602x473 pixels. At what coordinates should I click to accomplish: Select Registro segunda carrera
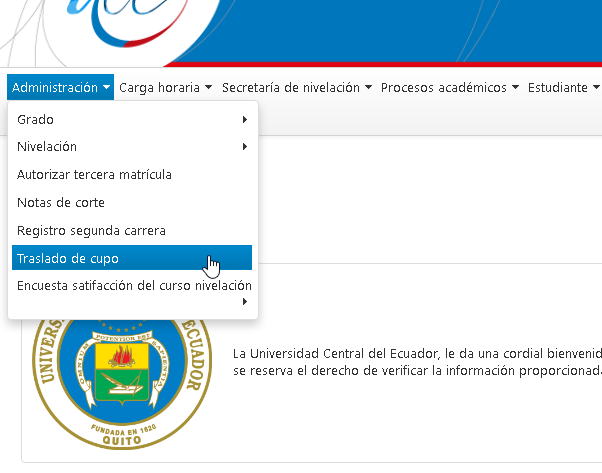(91, 230)
